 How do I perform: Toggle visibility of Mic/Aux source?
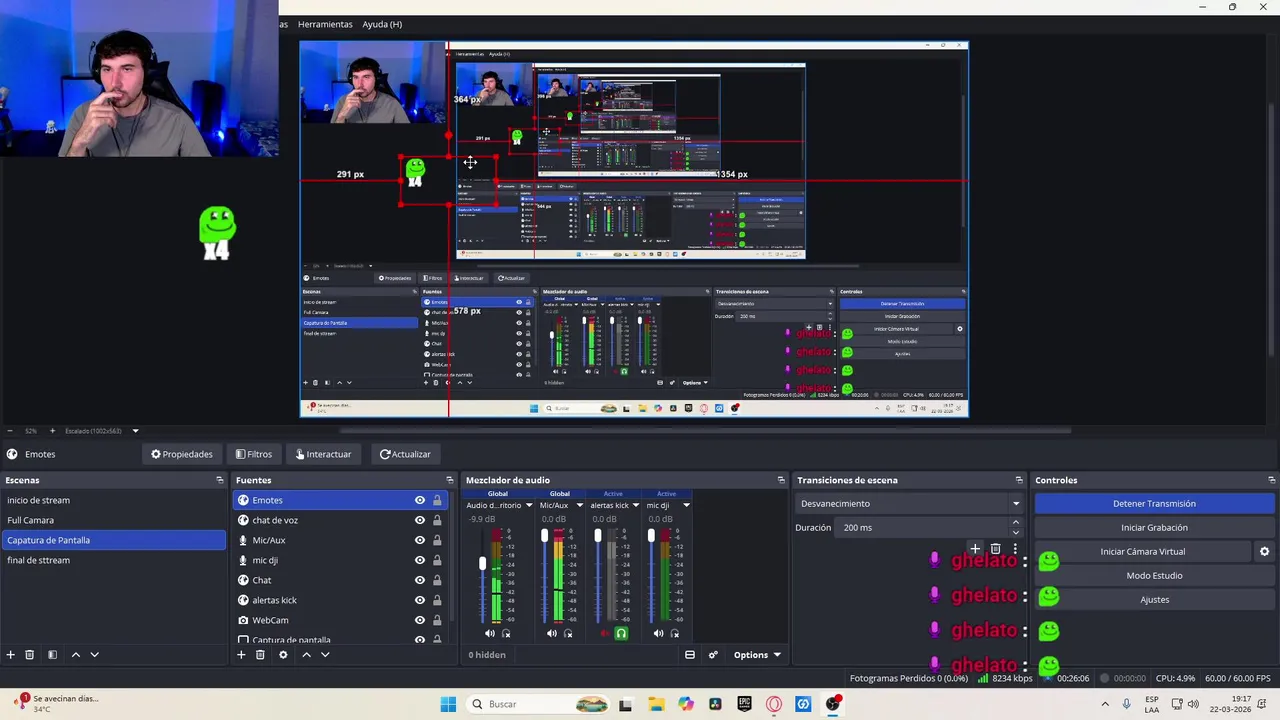(420, 540)
